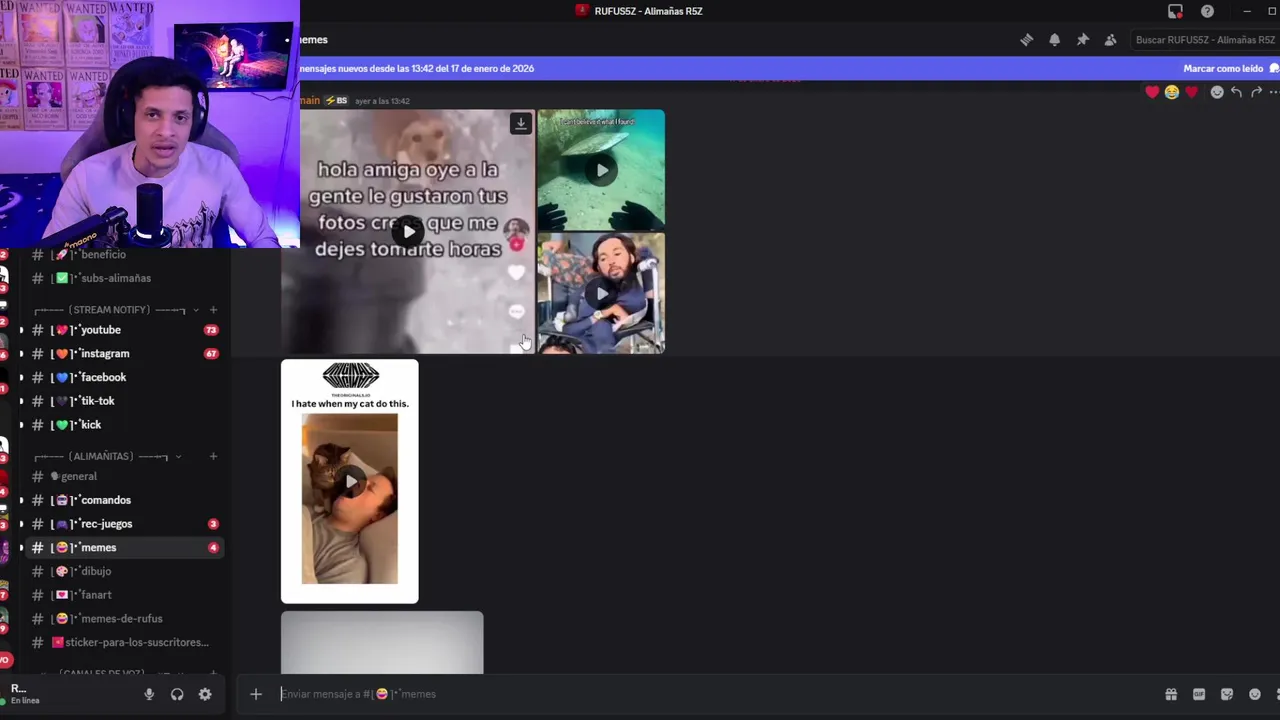Open the gift icon in message bar
This screenshot has width=1280, height=720.
pos(1171,694)
